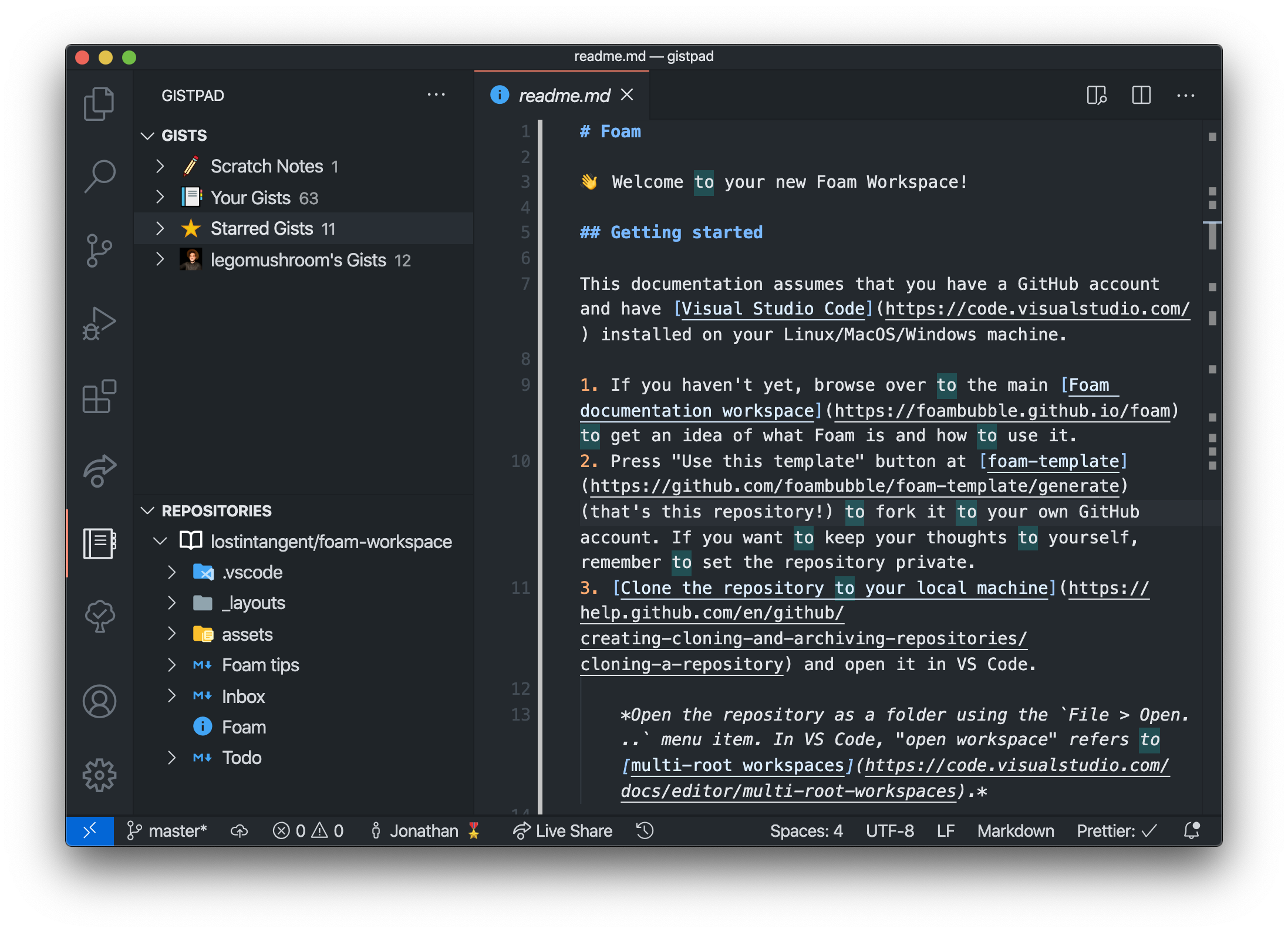Open the Run and Debug view

click(x=99, y=323)
